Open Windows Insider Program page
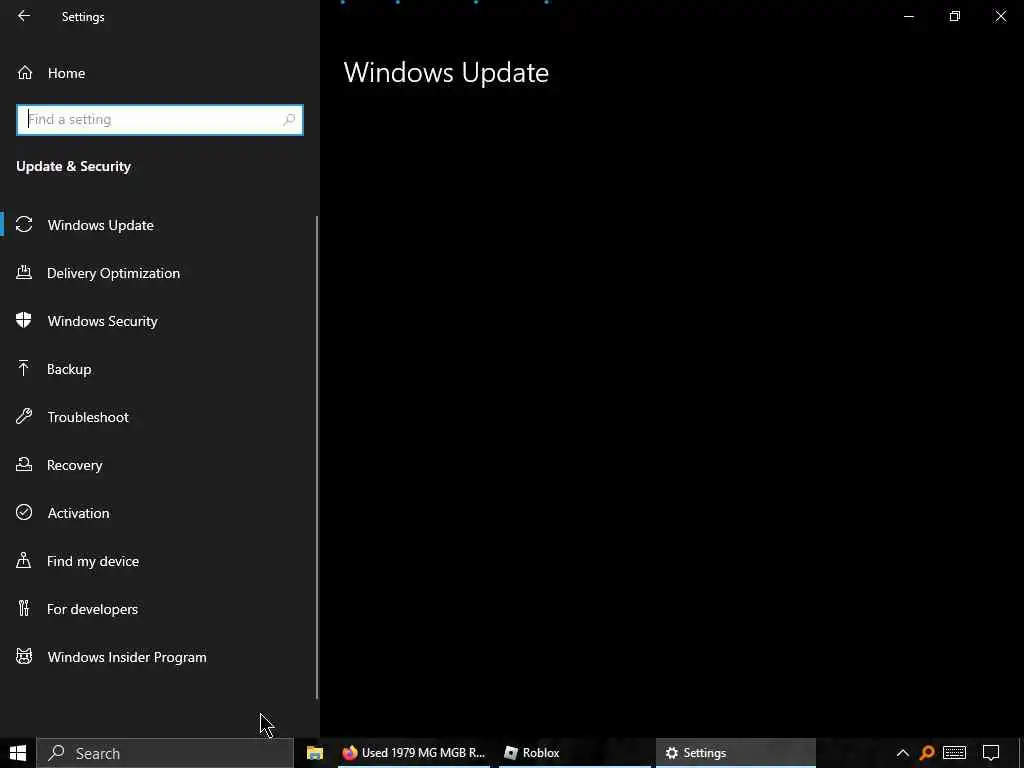This screenshot has height=768, width=1024. [127, 657]
